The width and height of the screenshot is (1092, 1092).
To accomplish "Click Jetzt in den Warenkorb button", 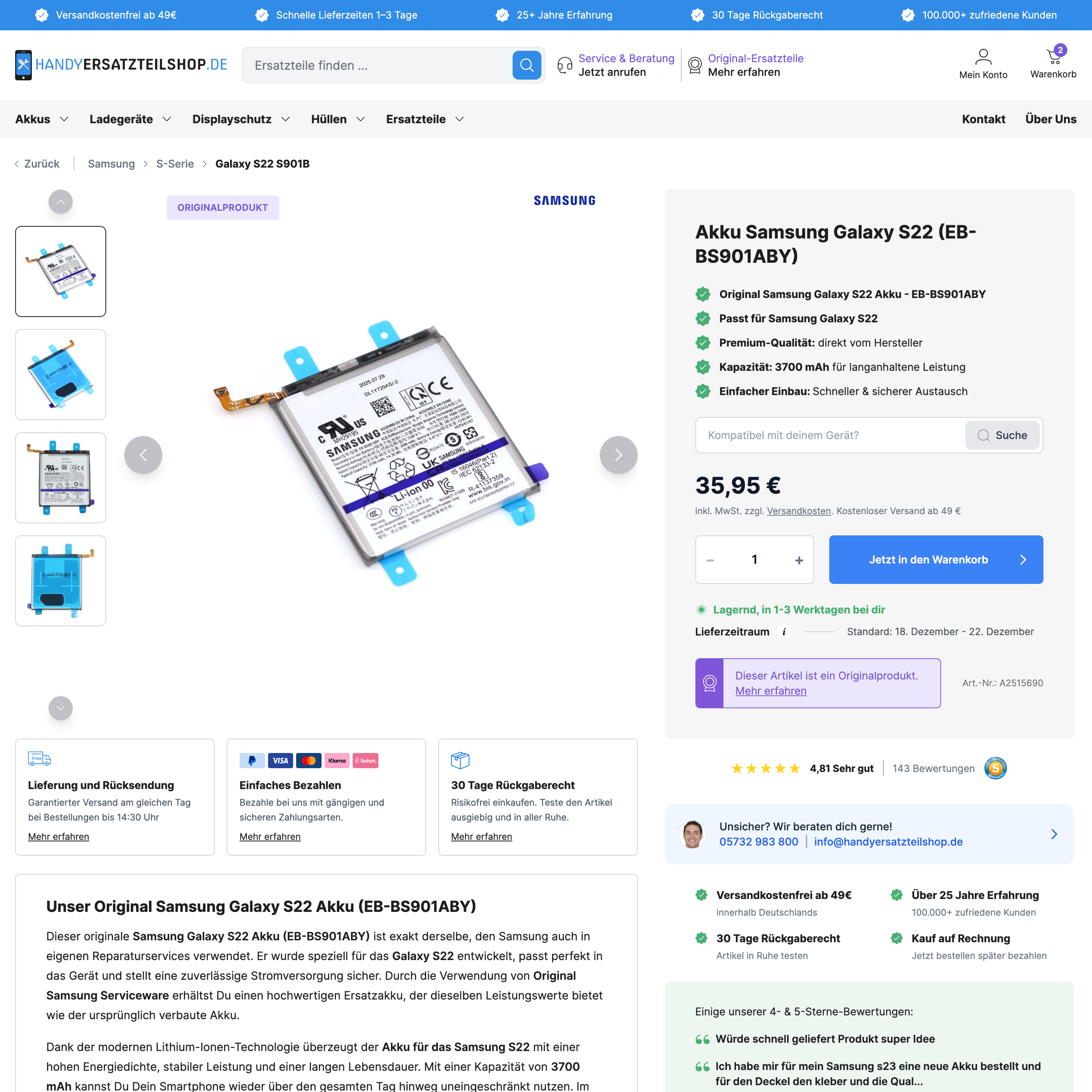I will click(x=936, y=559).
